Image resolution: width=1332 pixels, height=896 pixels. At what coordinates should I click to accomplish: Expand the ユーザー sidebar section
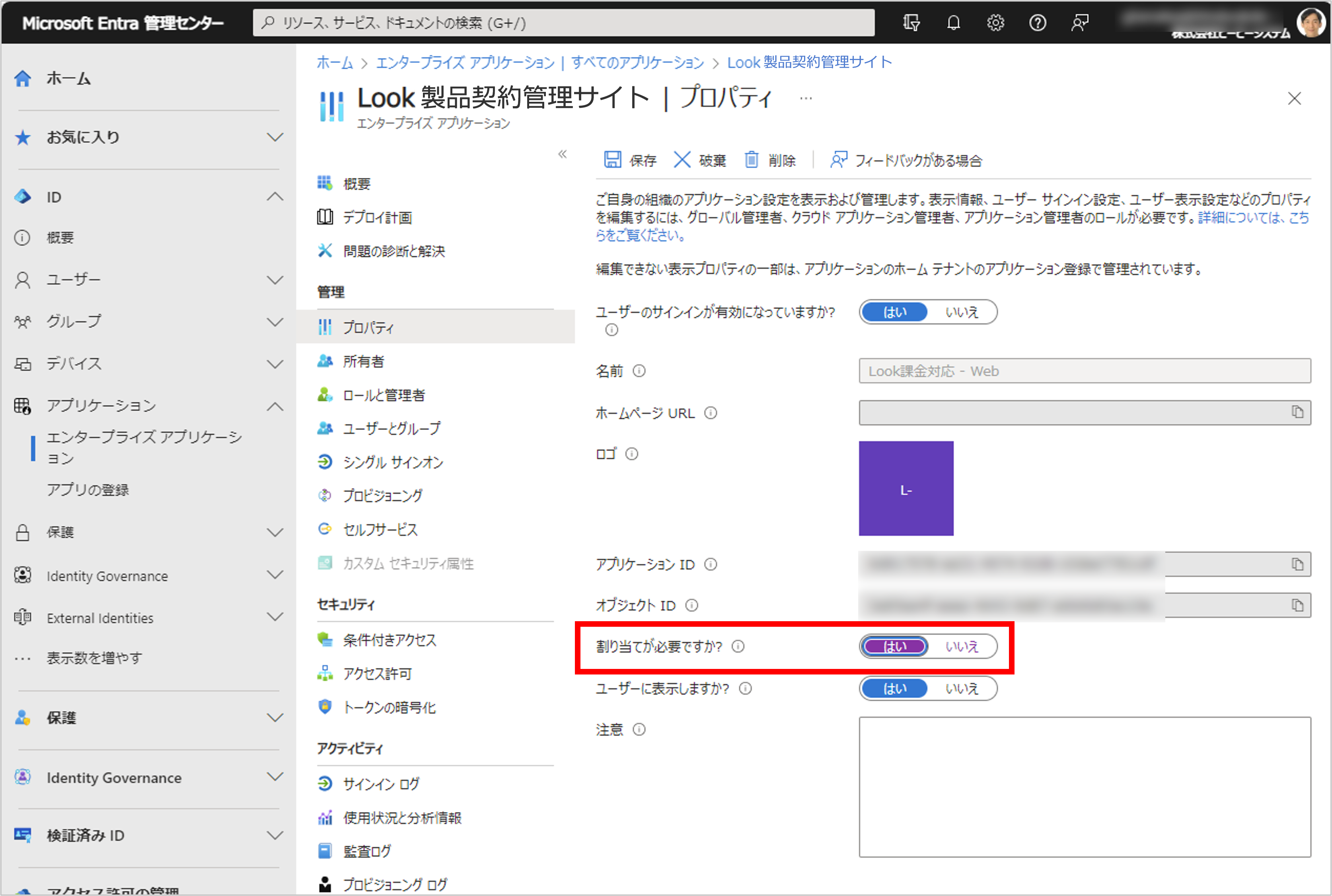(x=275, y=280)
